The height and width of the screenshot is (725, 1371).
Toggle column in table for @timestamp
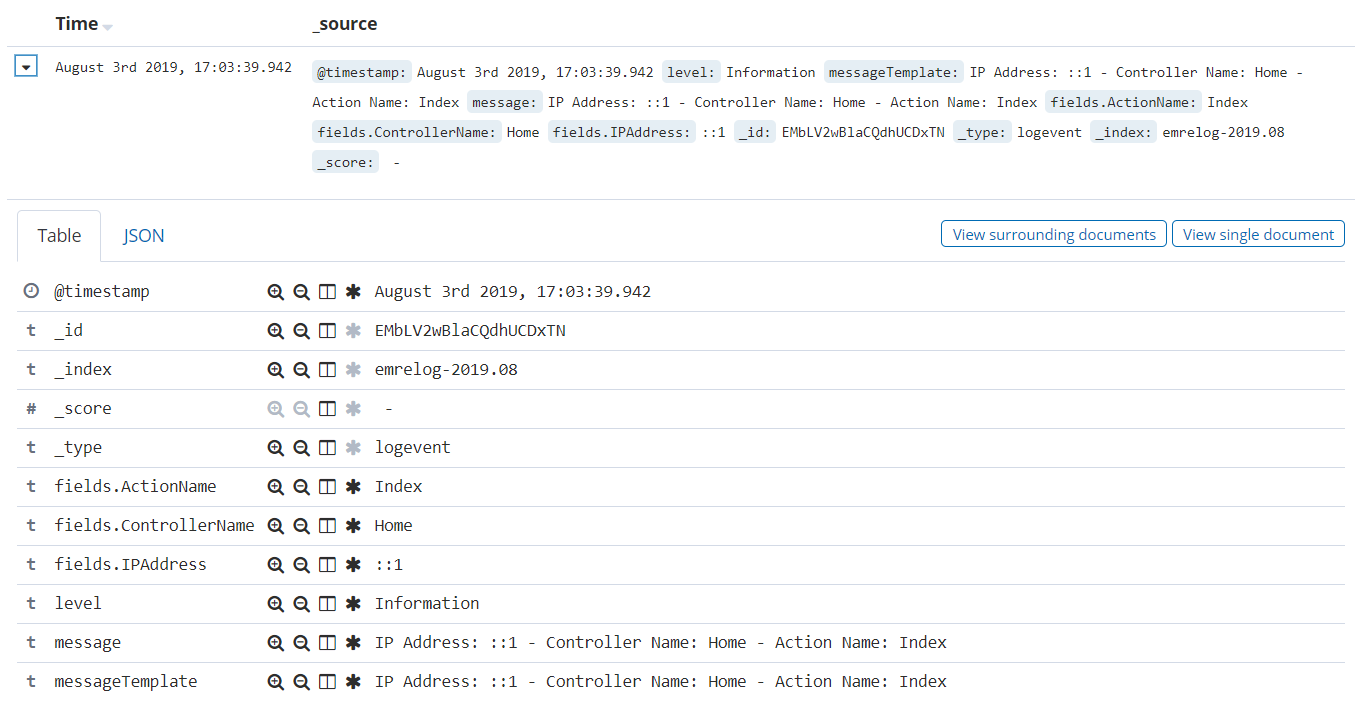pos(327,291)
